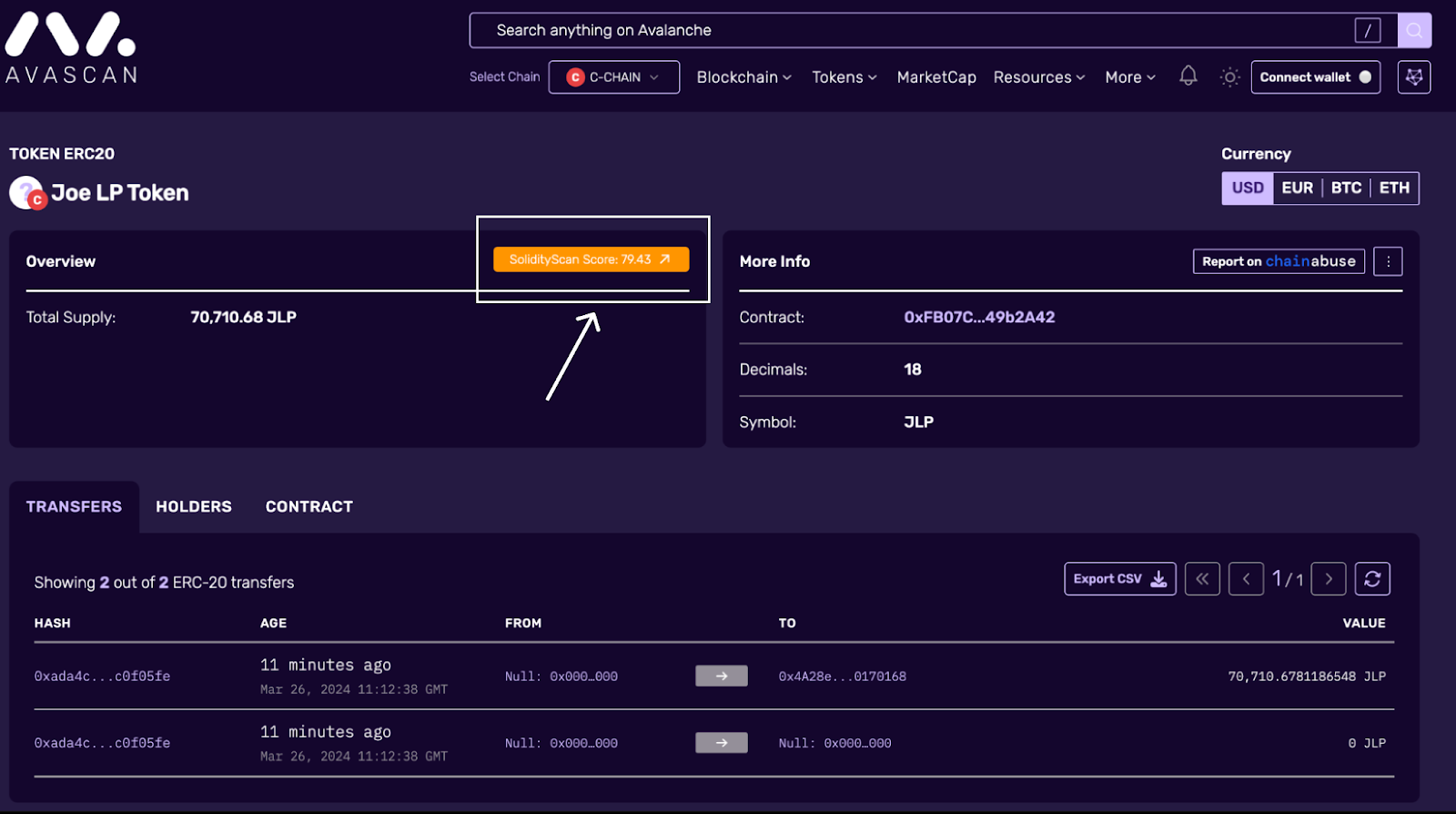Open SolidityScan Score 79.43 link
Screen dimensions: 1456x814
(x=591, y=259)
